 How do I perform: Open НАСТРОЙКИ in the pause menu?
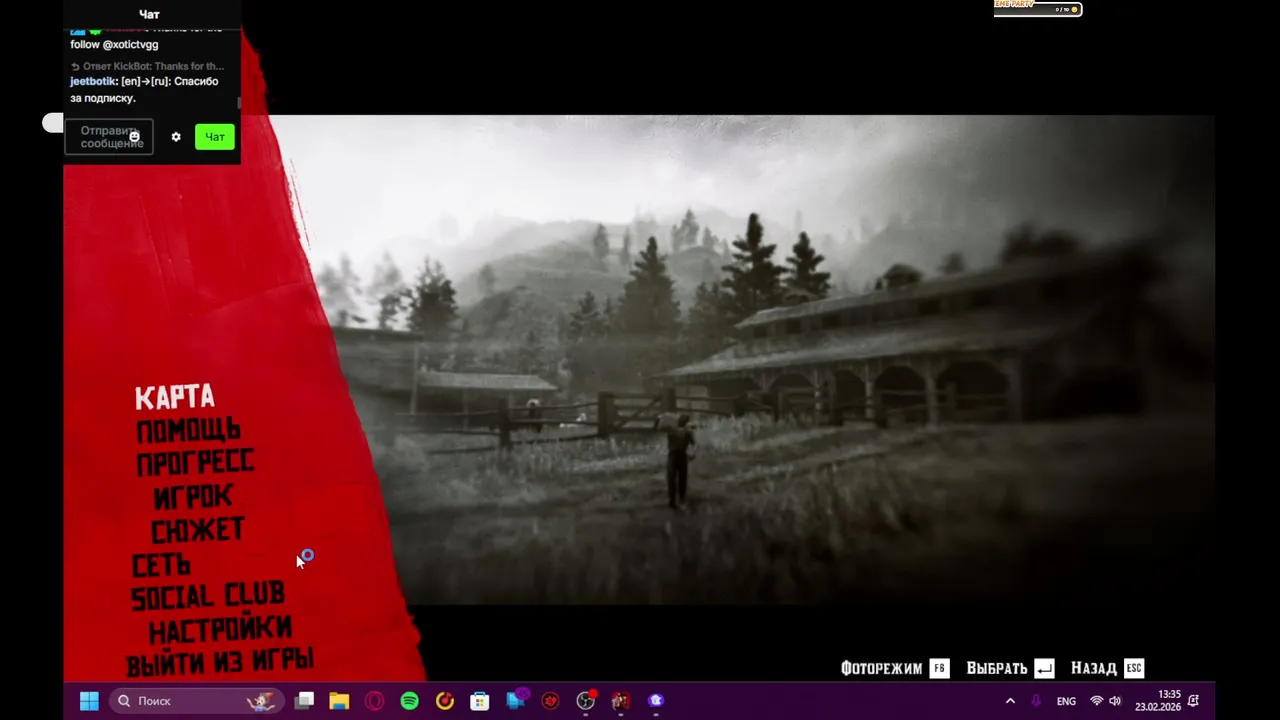(220, 630)
